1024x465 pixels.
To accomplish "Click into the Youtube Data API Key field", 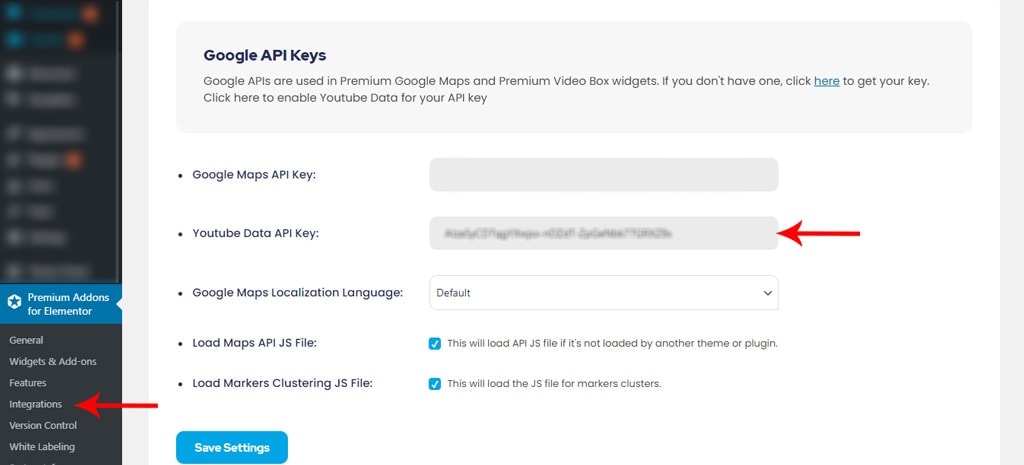I will click(603, 233).
